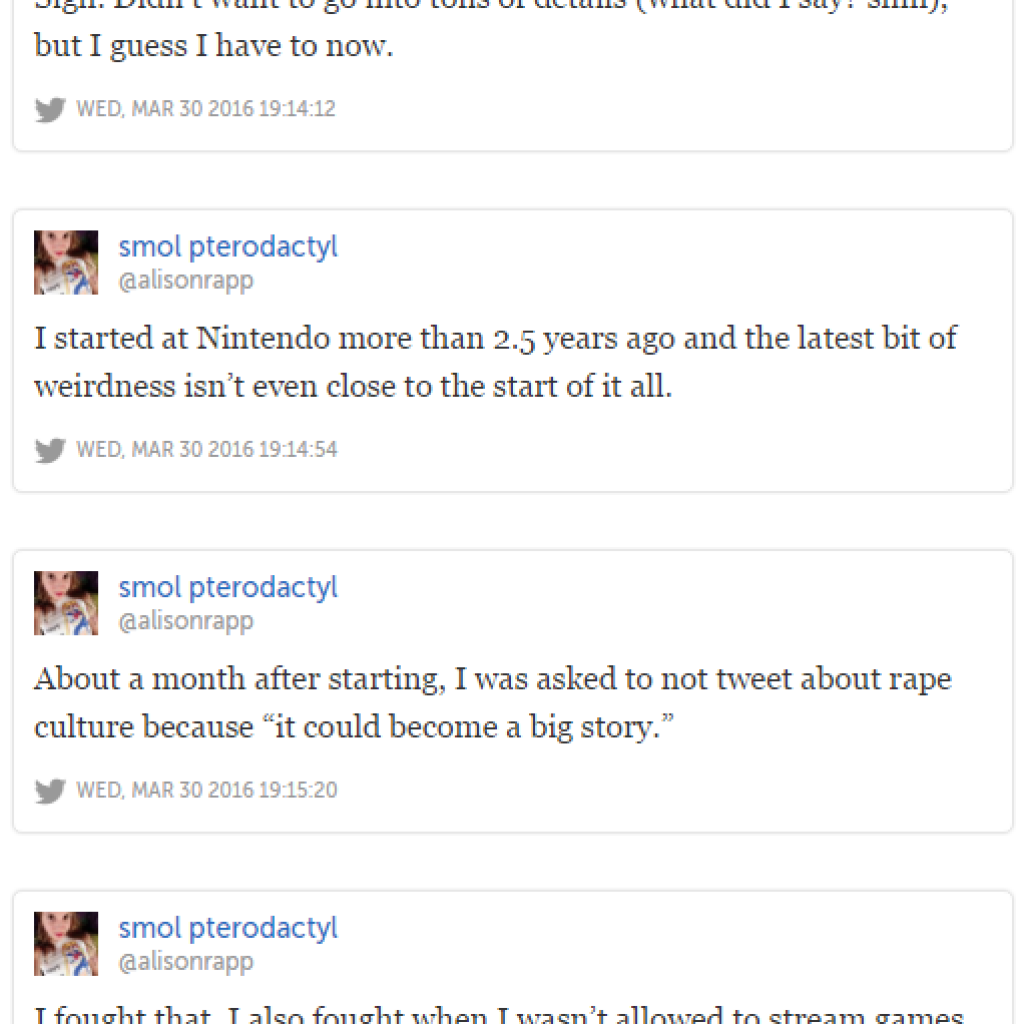Click 'smol pterodactyl' name on rape culture tweet
This screenshot has width=1024, height=1024.
click(x=228, y=587)
